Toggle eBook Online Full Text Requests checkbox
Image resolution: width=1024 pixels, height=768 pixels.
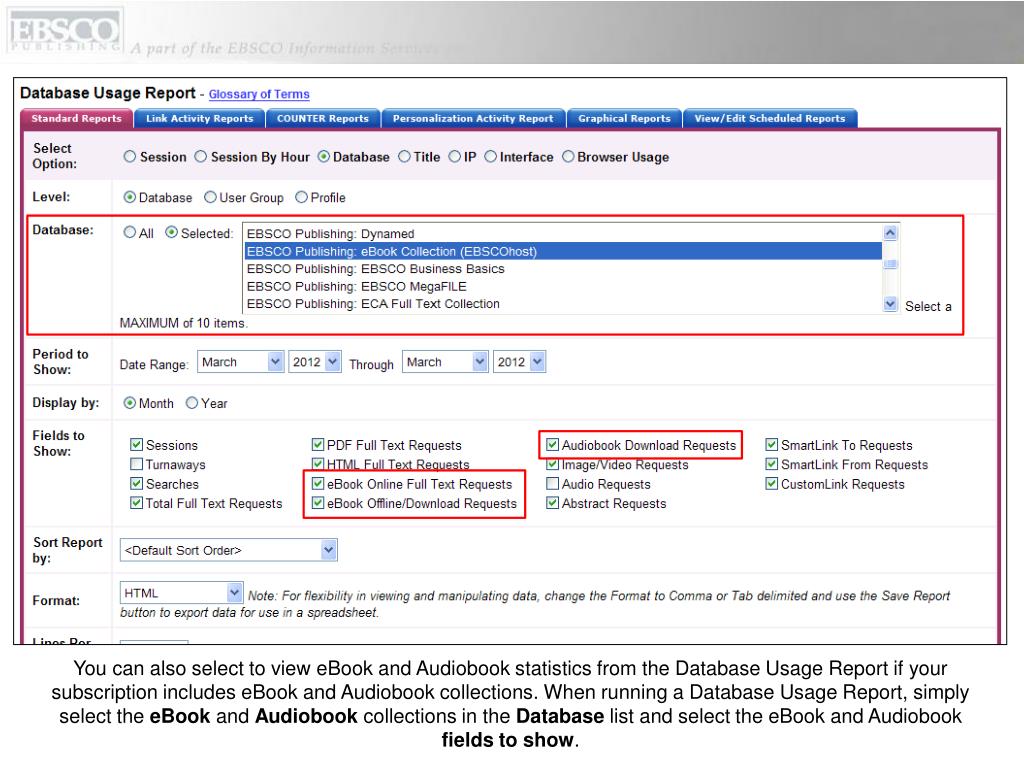(318, 484)
